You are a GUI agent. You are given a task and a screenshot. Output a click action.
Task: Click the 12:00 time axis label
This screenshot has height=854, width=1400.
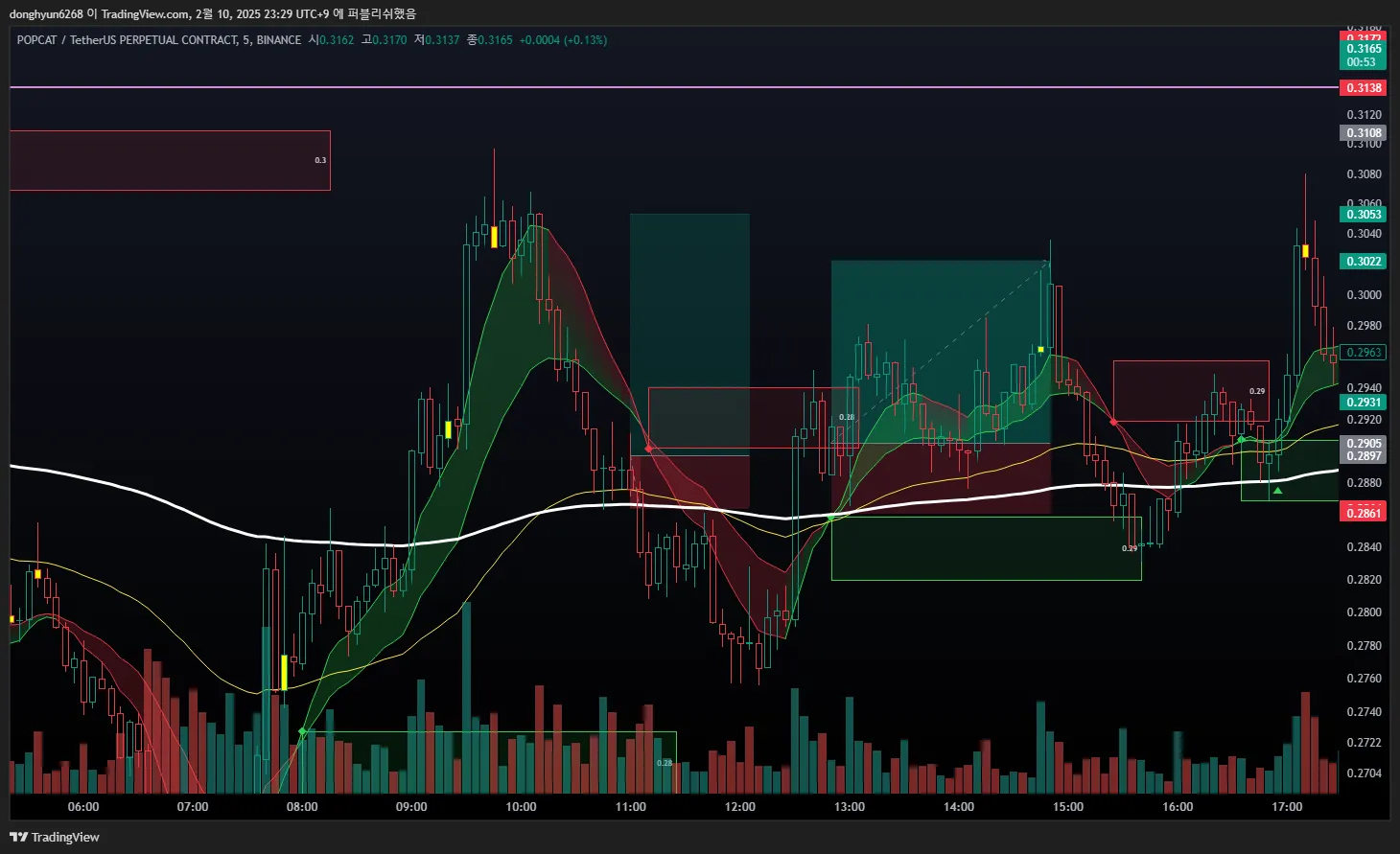(739, 807)
